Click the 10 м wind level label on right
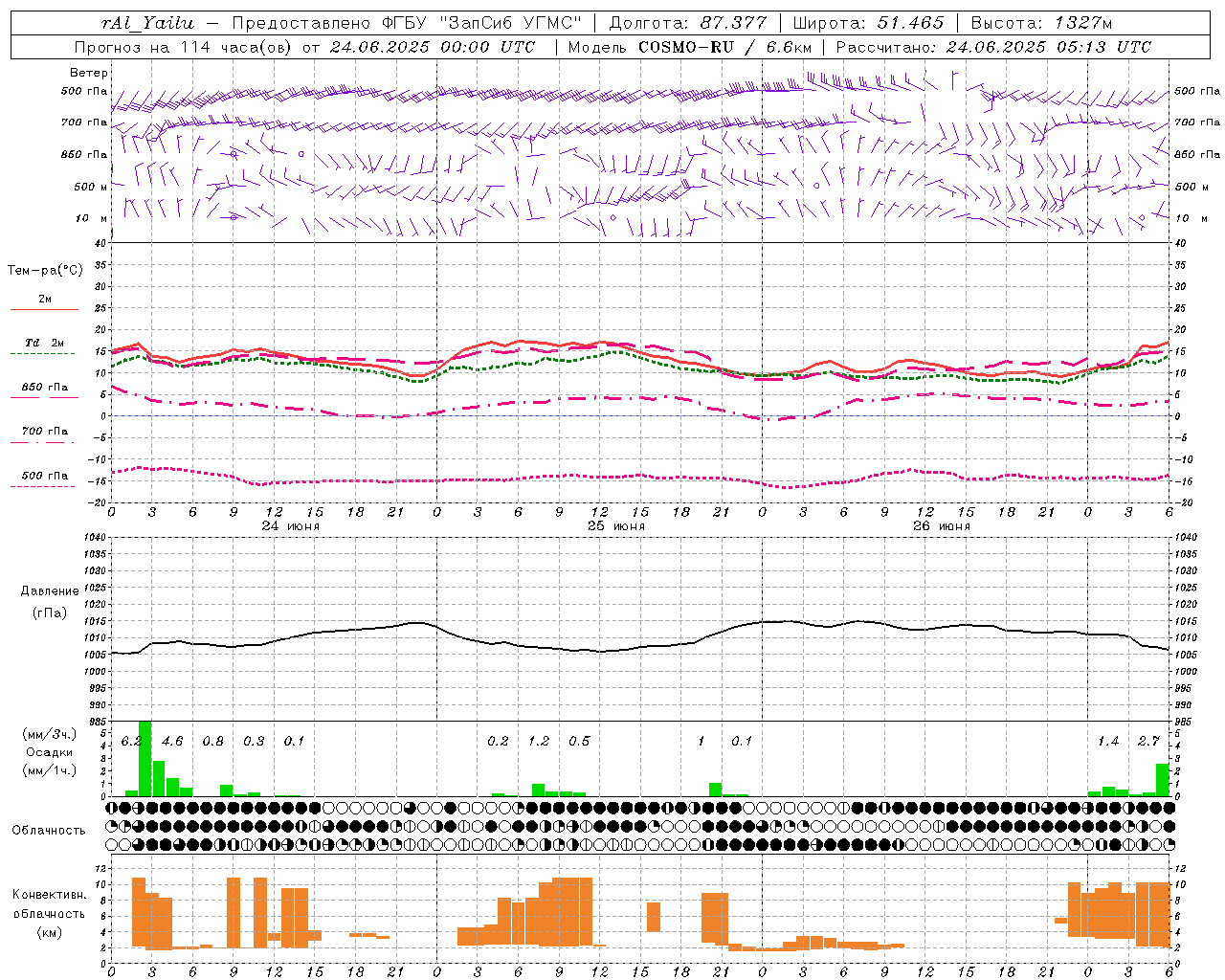 point(1192,218)
